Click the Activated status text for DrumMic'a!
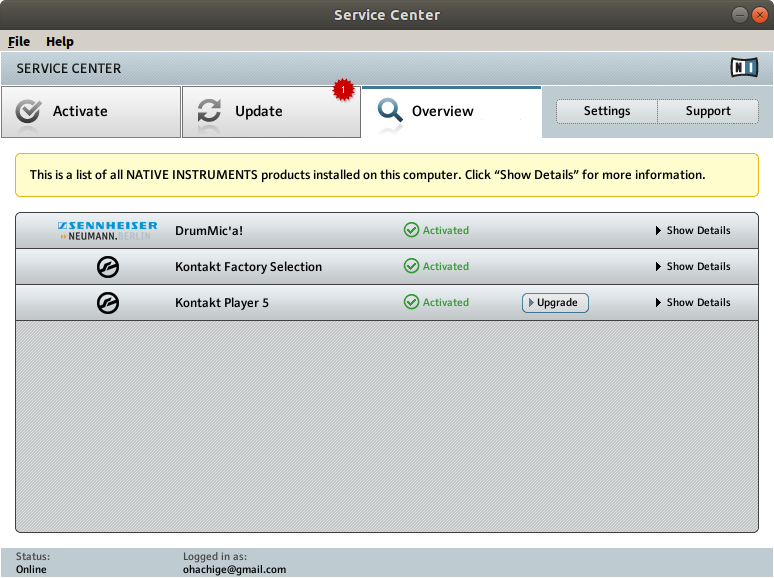This screenshot has height=578, width=774. click(446, 231)
